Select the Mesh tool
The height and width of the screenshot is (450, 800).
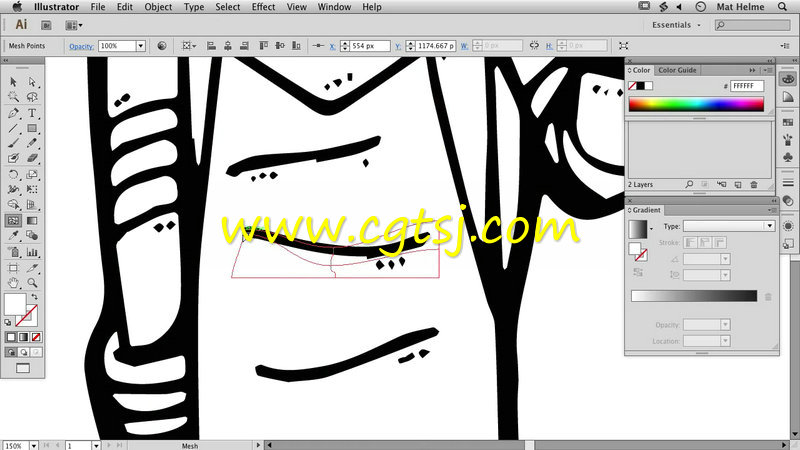coord(13,221)
